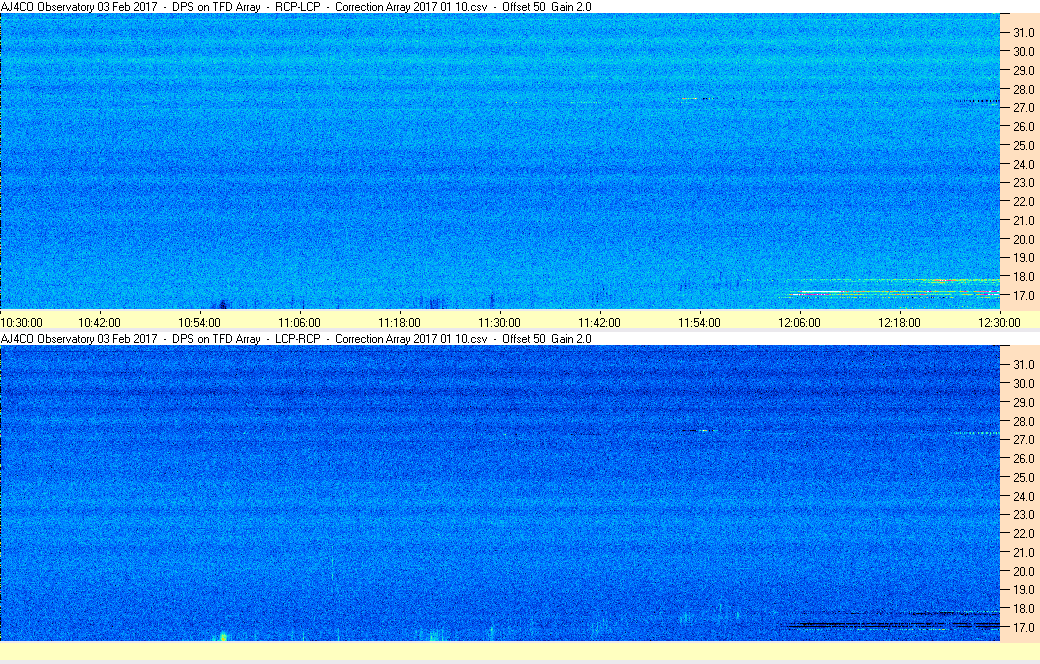Click the 30.0 label on RCP-LCP frequency axis
The width and height of the screenshot is (1040, 664).
coord(1023,52)
